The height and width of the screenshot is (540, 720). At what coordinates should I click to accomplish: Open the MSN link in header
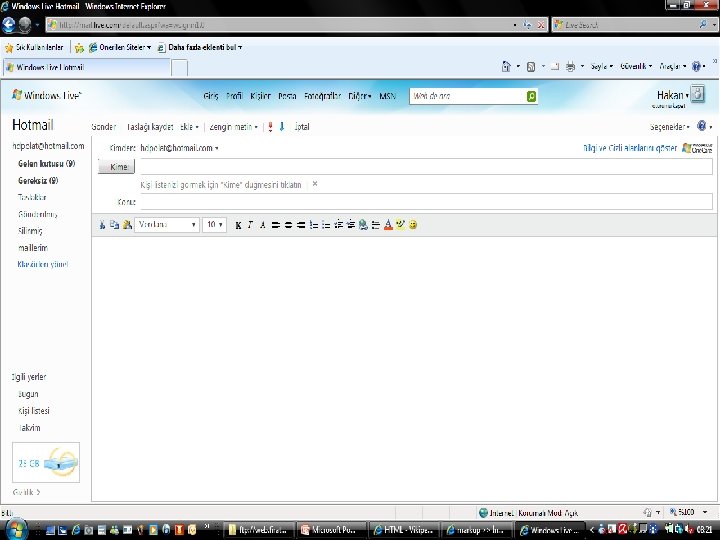[x=387, y=96]
